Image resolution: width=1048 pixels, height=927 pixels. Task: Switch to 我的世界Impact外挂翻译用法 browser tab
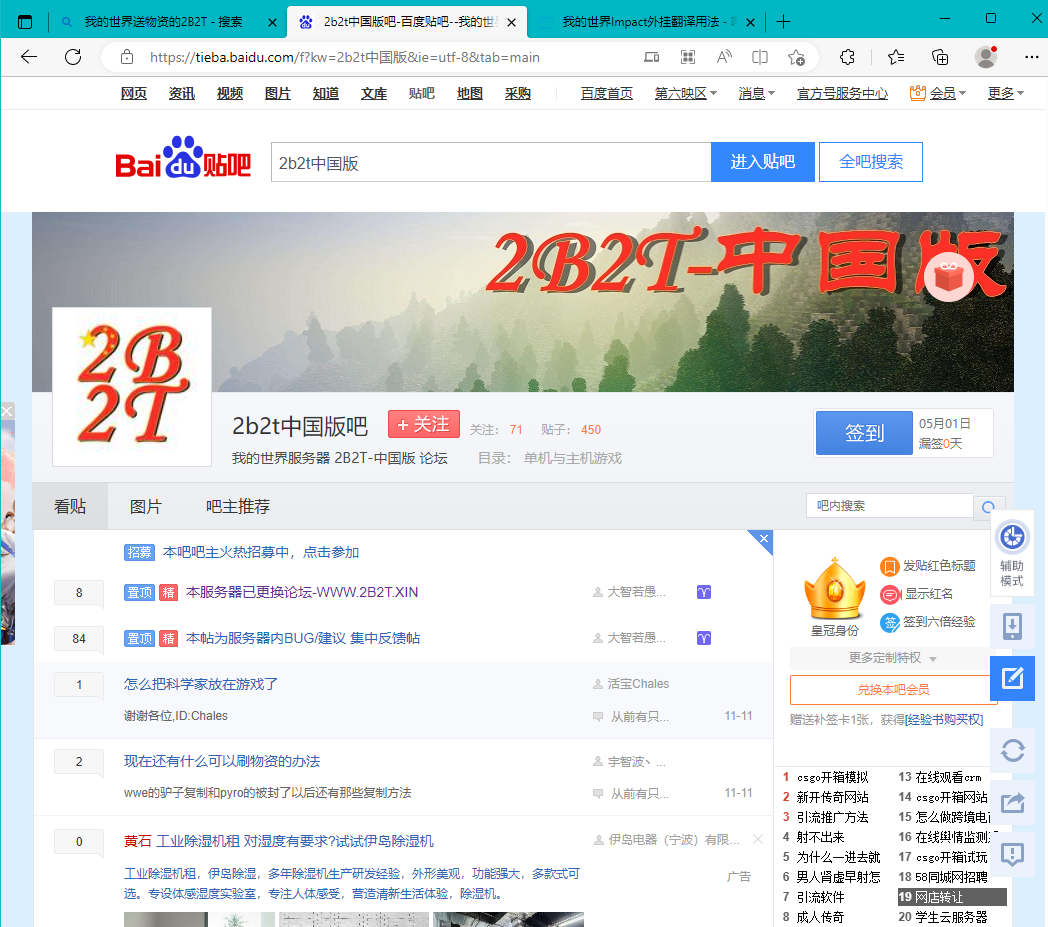coord(647,22)
